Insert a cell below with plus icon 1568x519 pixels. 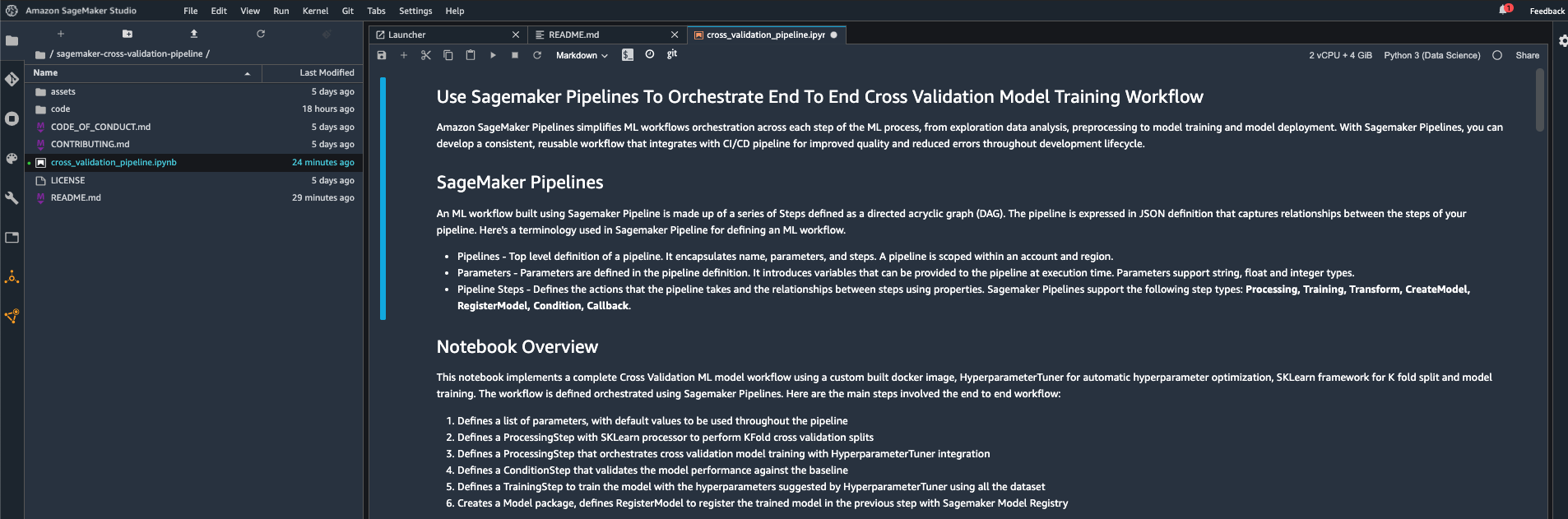(x=404, y=55)
